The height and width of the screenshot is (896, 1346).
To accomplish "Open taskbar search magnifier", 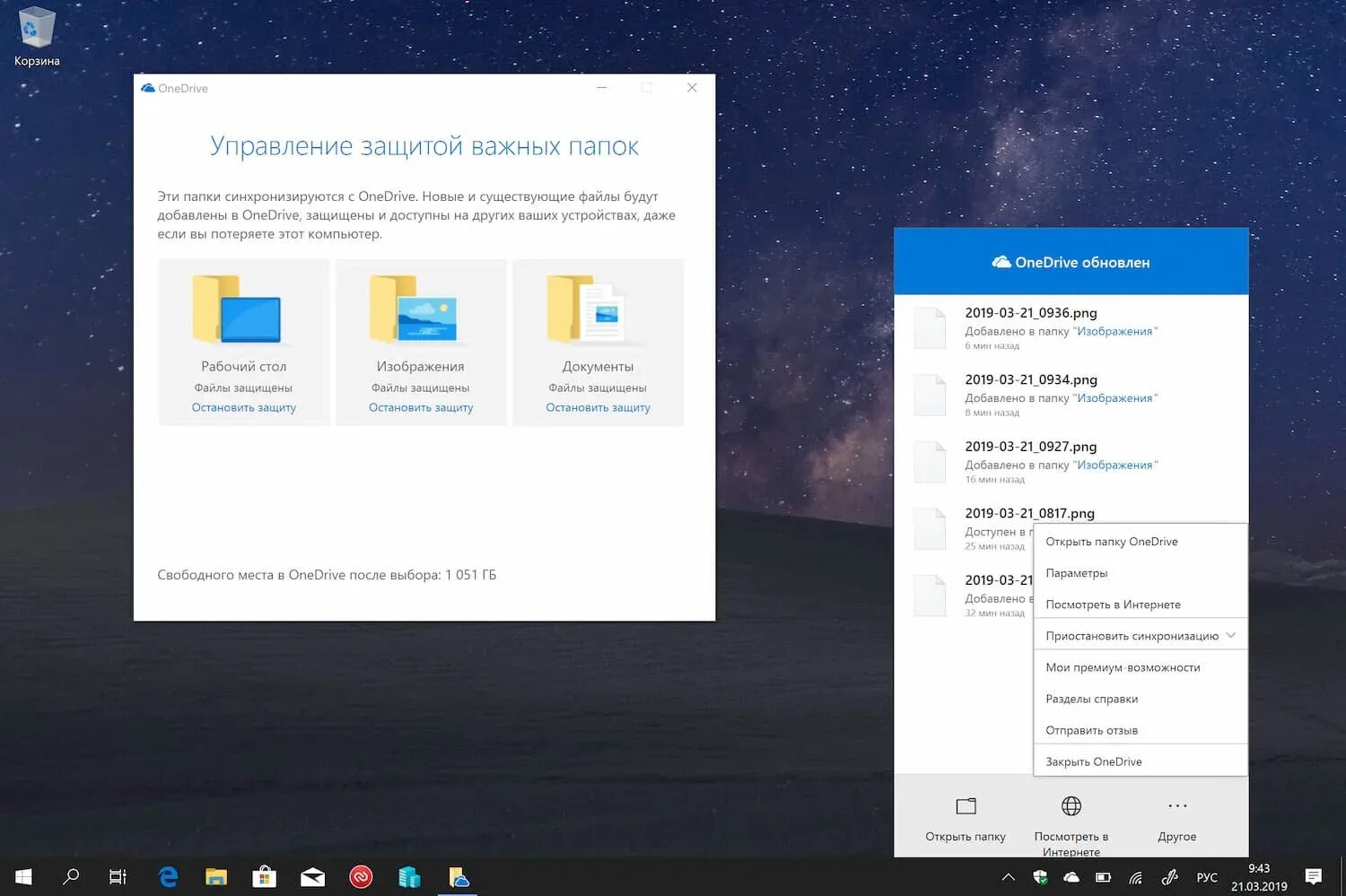I will tap(71, 876).
